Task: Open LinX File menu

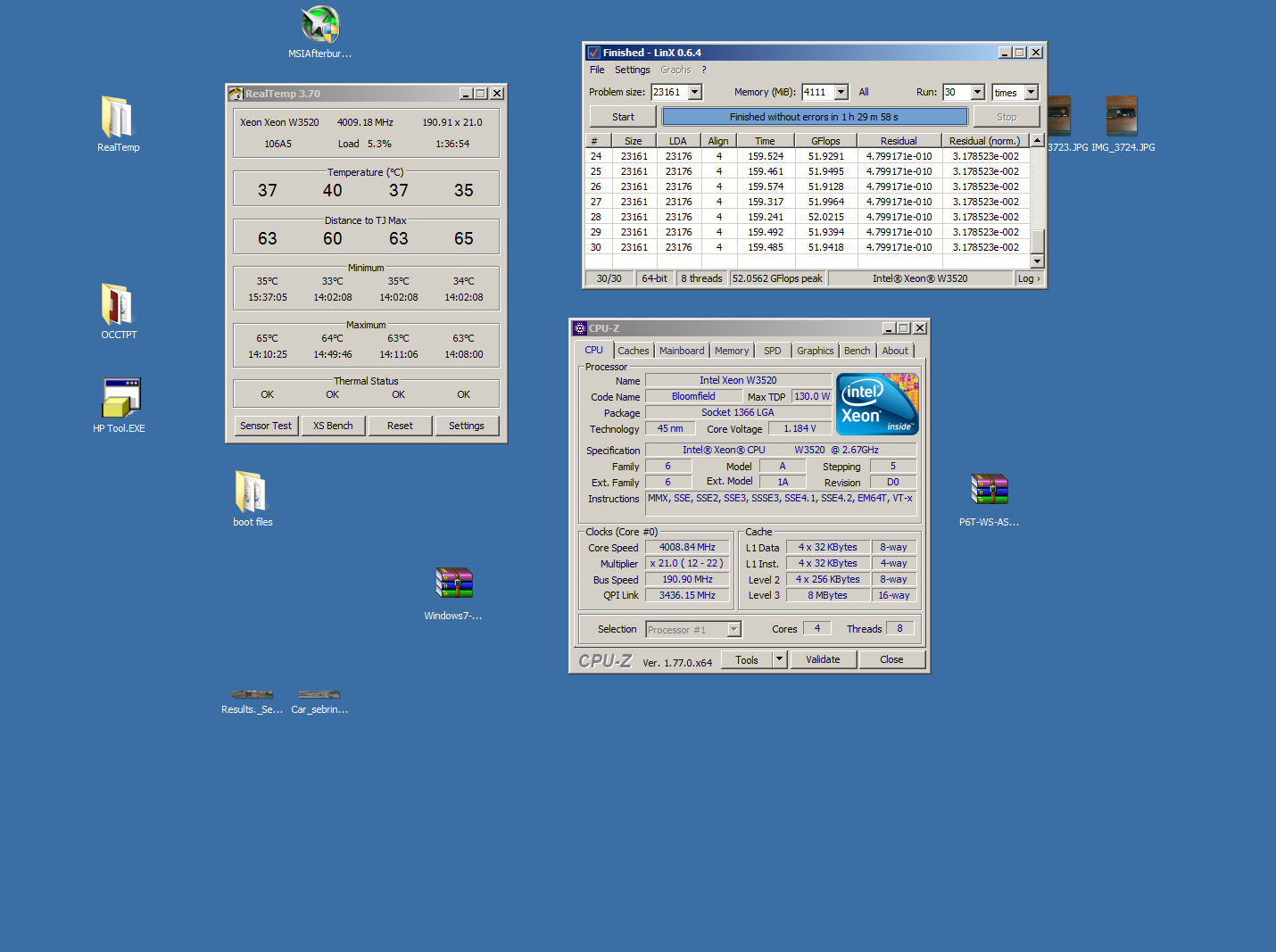Action: pos(597,70)
